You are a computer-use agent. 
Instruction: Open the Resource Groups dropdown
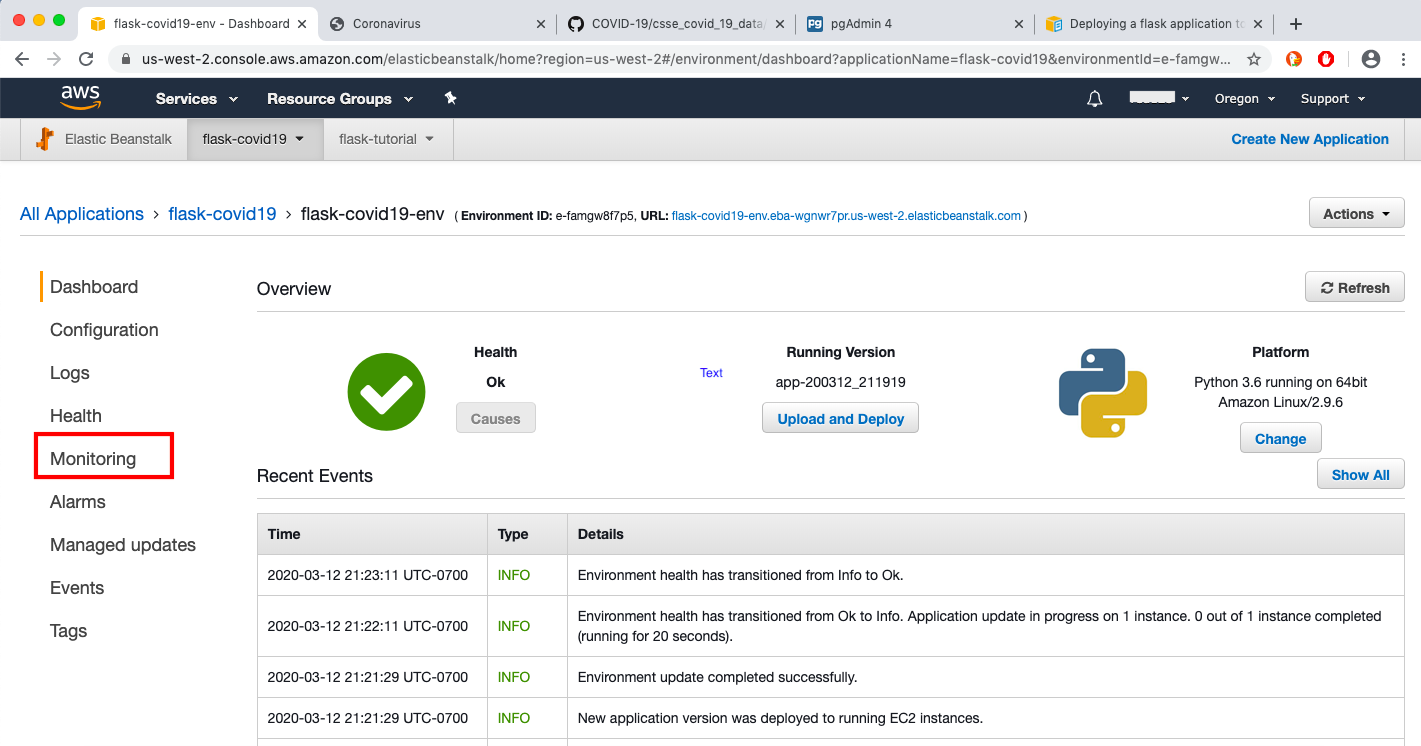[x=340, y=98]
